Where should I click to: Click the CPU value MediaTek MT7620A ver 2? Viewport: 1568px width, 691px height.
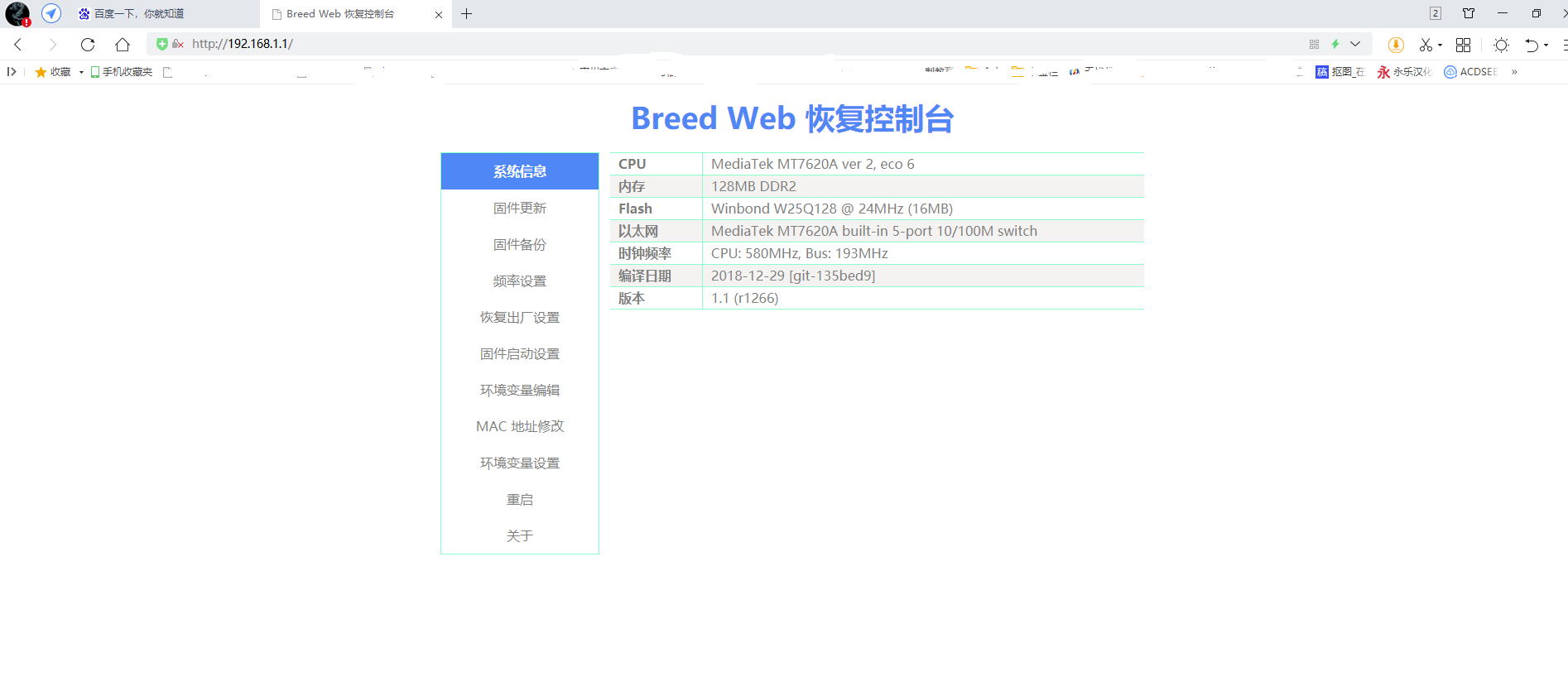(x=813, y=164)
